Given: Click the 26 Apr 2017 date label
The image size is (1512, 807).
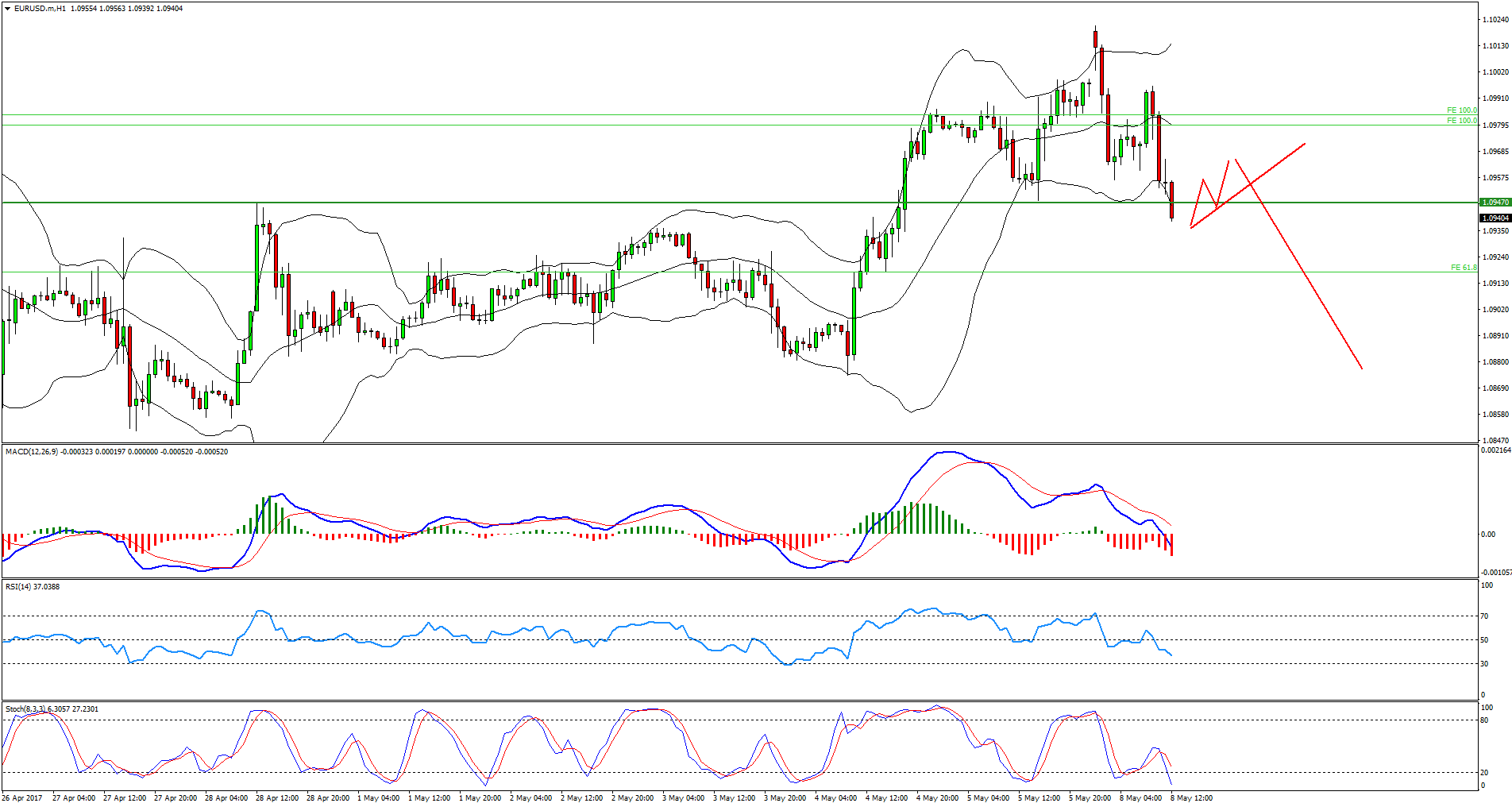Looking at the screenshot, I should (x=22, y=798).
